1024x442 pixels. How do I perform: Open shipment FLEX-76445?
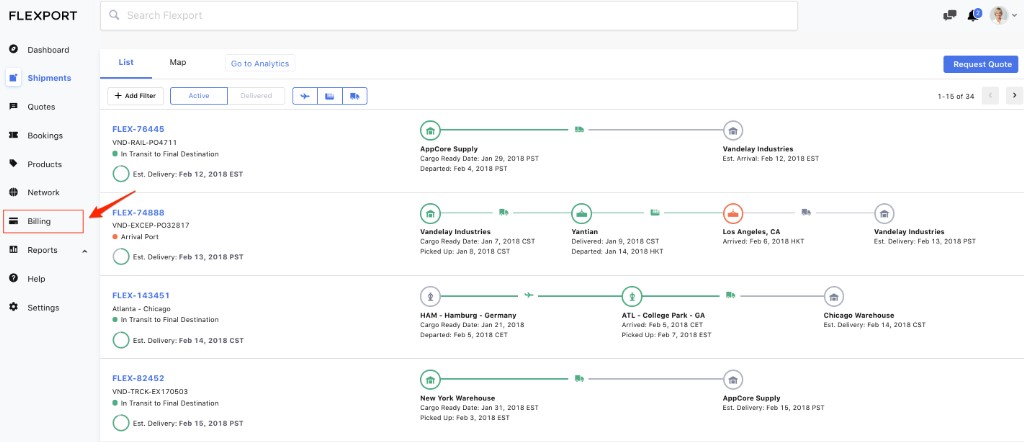pyautogui.click(x=138, y=129)
